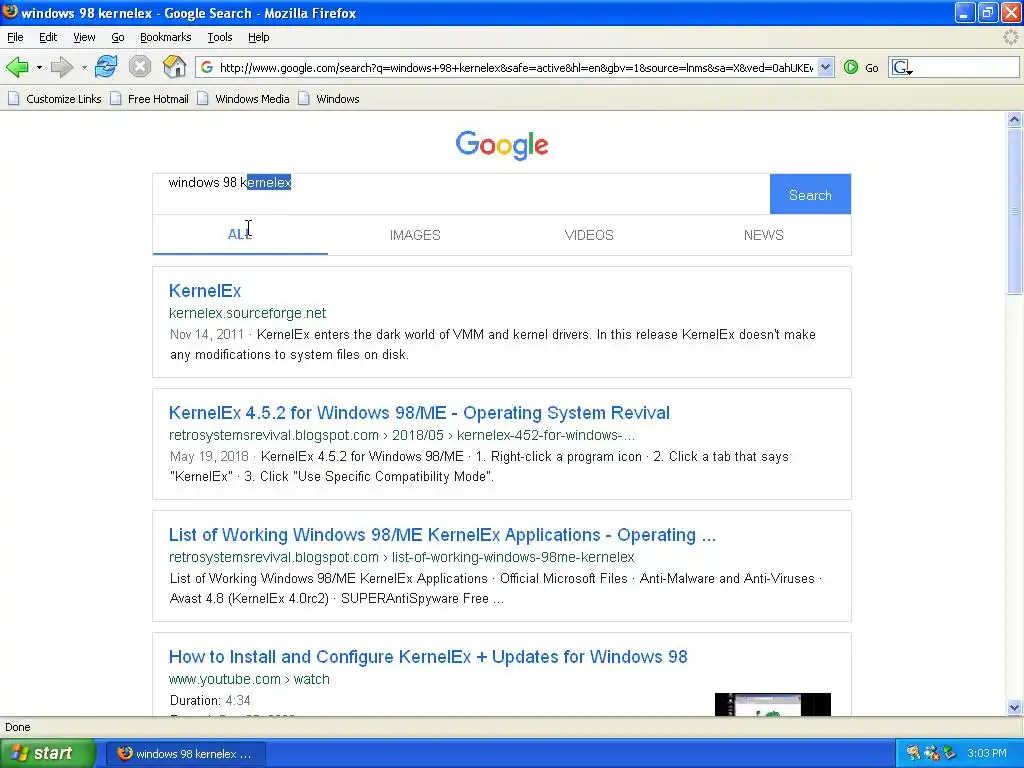Switch to the IMAGES results tab

tap(415, 235)
